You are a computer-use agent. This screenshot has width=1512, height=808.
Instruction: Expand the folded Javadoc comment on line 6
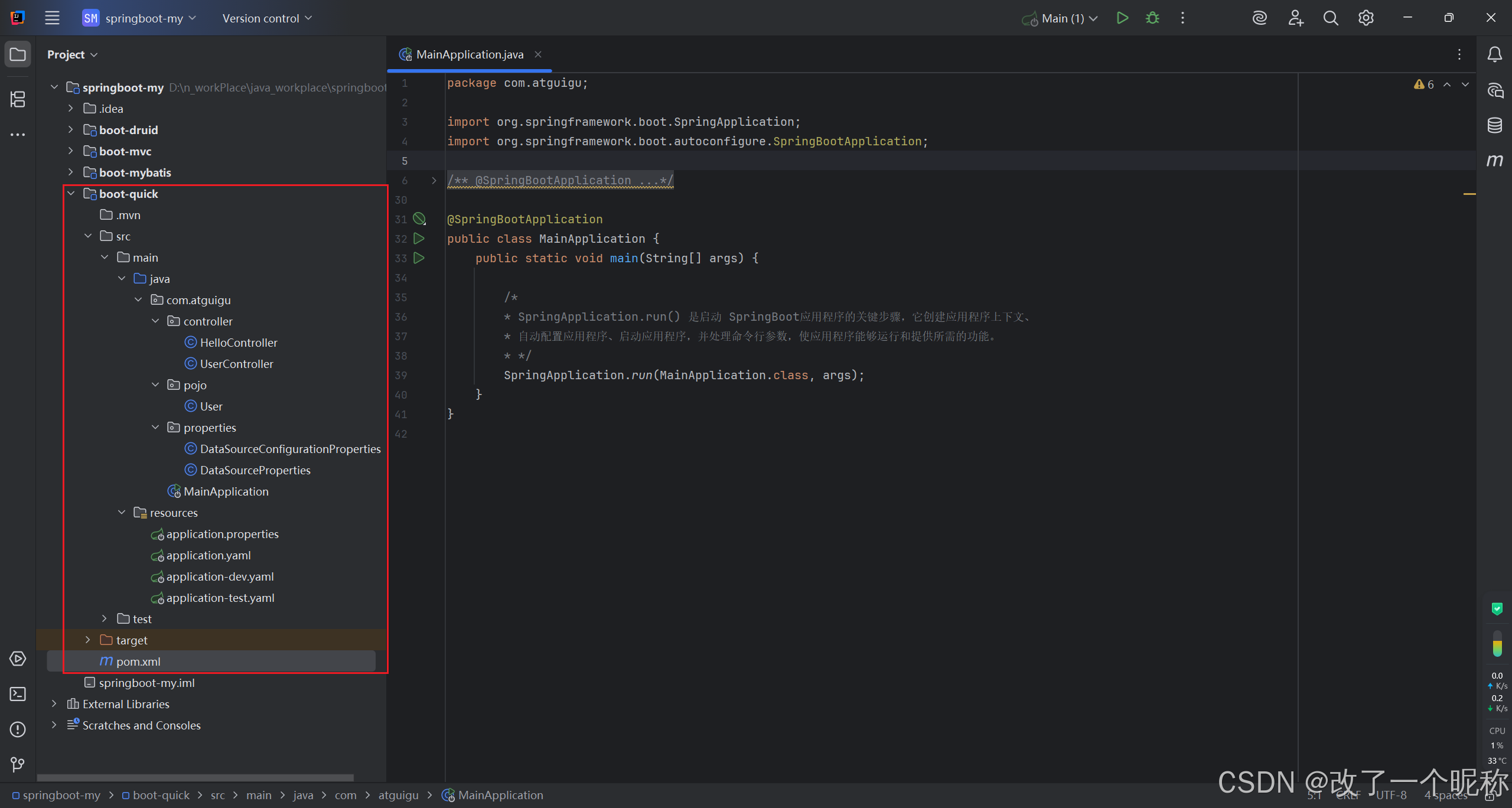(434, 181)
